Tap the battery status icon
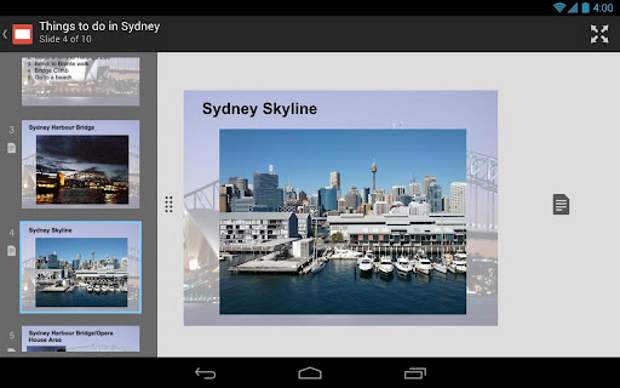This screenshot has height=388, width=620. (586, 8)
